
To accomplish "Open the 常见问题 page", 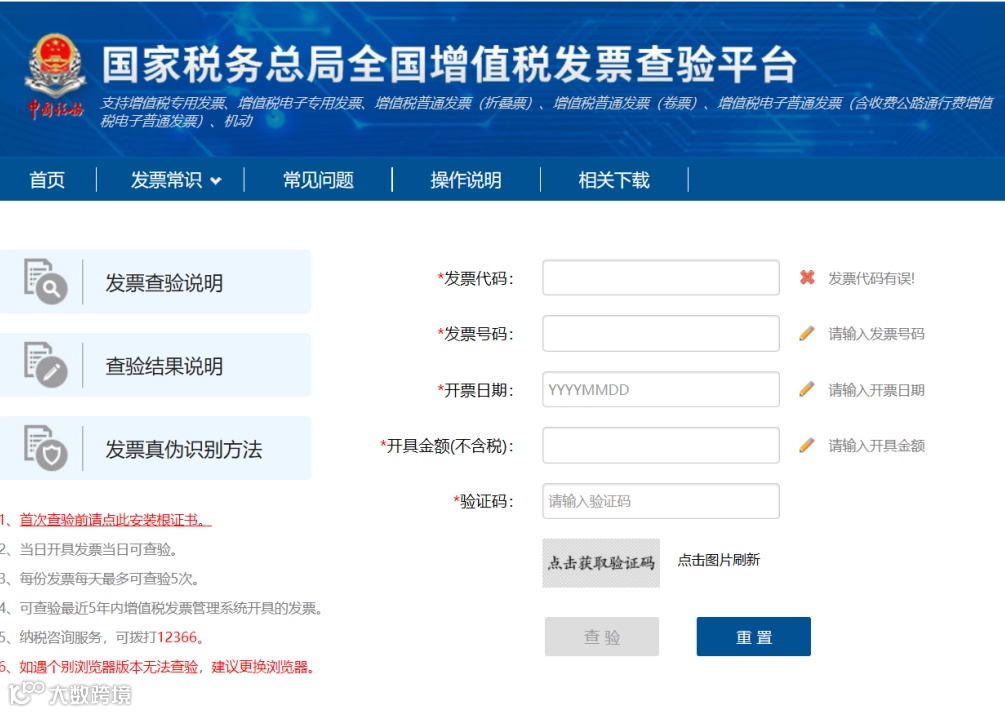I will tap(319, 180).
